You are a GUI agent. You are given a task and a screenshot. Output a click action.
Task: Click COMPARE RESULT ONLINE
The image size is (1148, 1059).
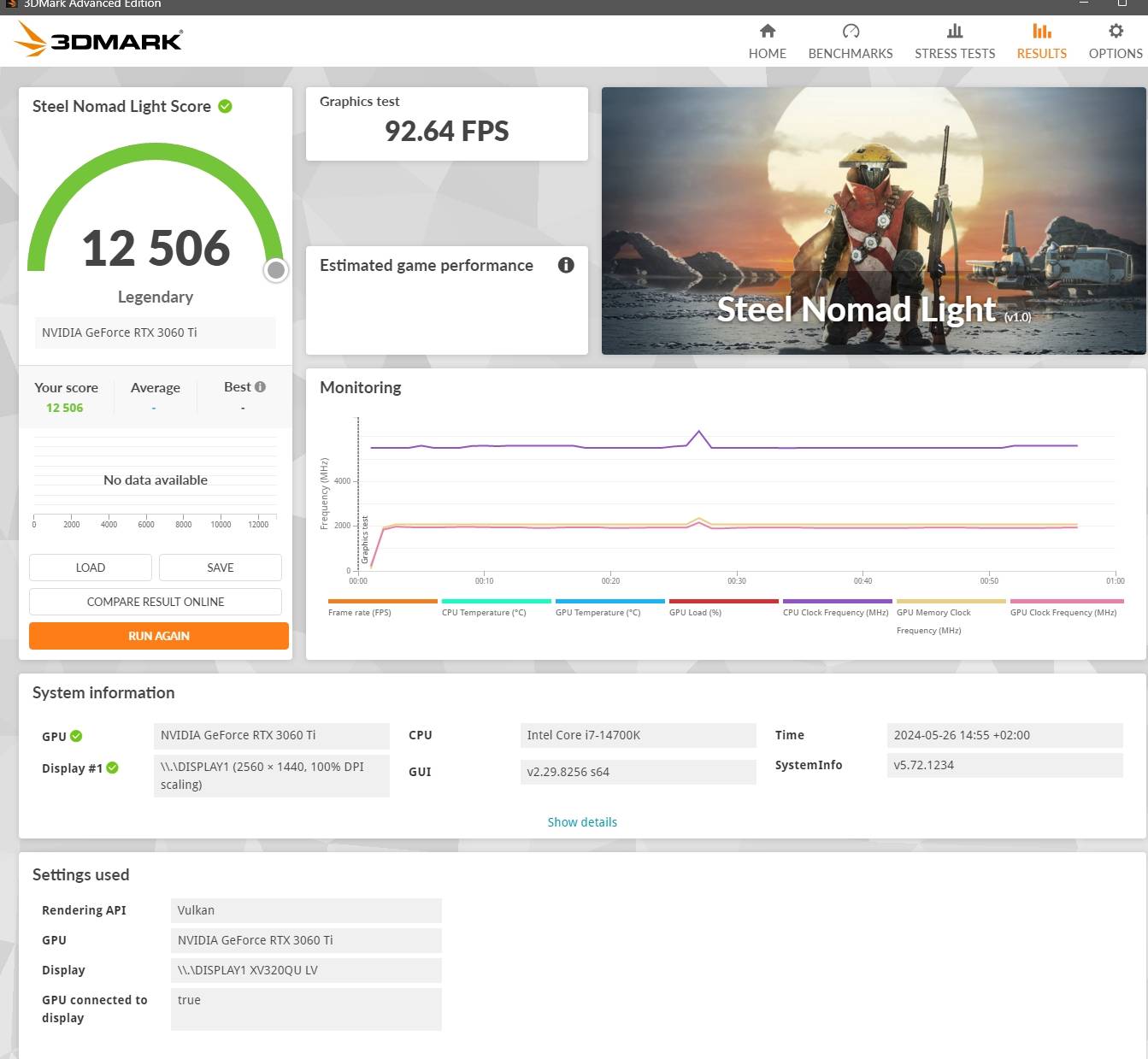point(155,601)
